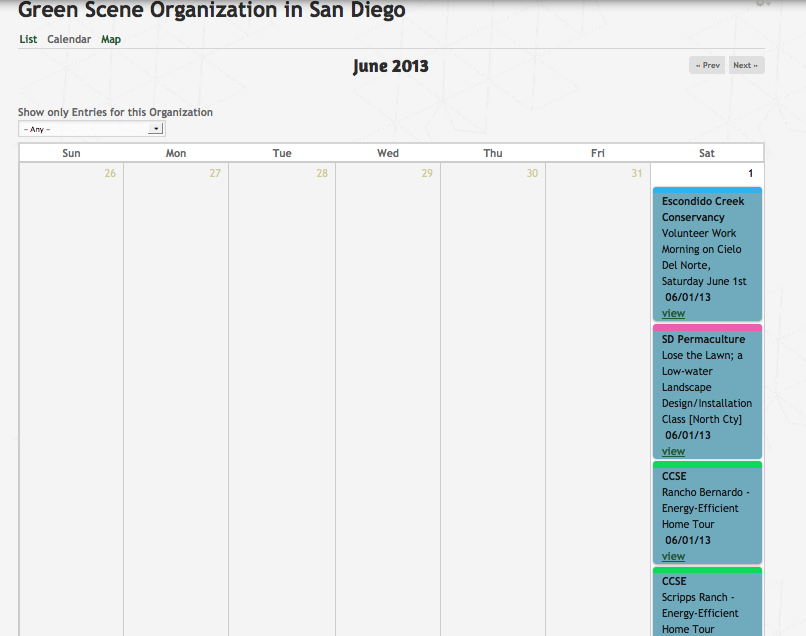Viewport: 806px width, 636px height.
Task: Click the June 2013 month heading
Action: tap(390, 67)
